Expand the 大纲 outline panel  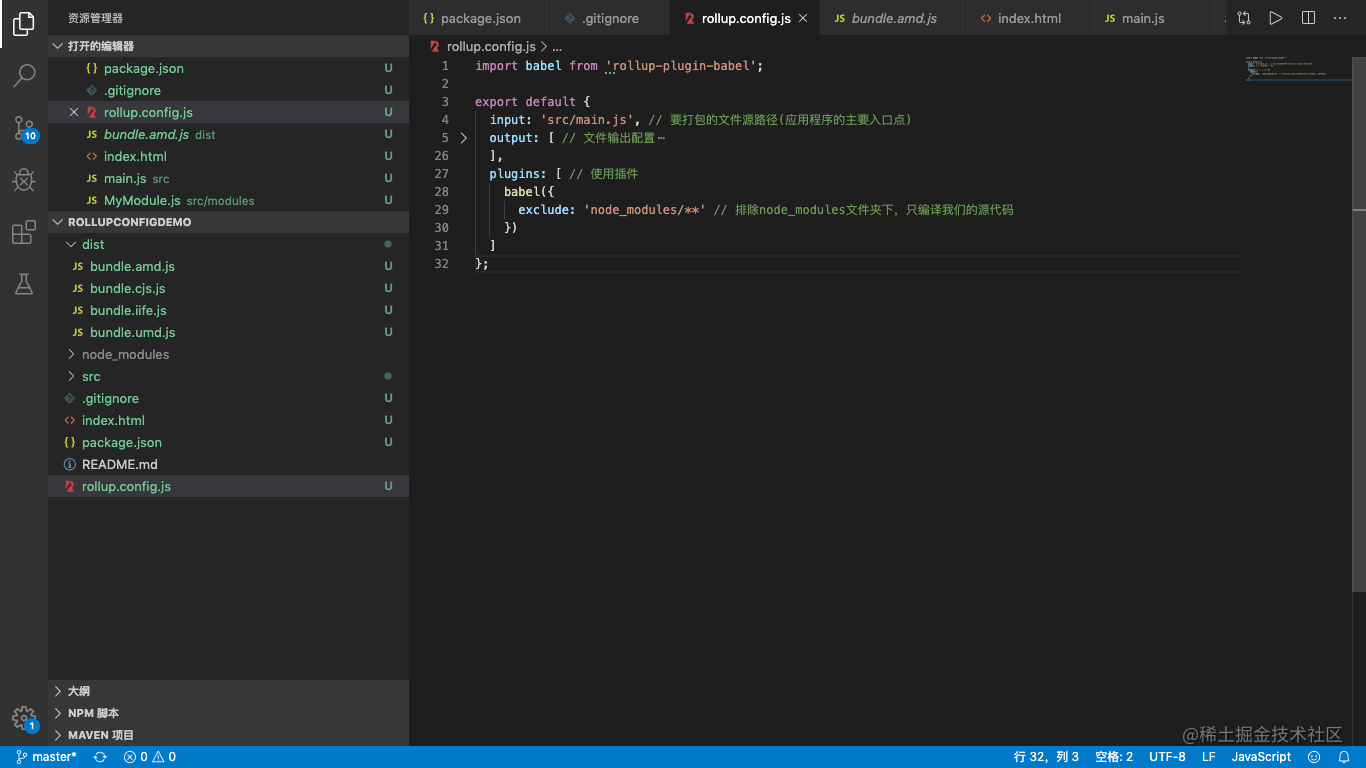(228, 691)
